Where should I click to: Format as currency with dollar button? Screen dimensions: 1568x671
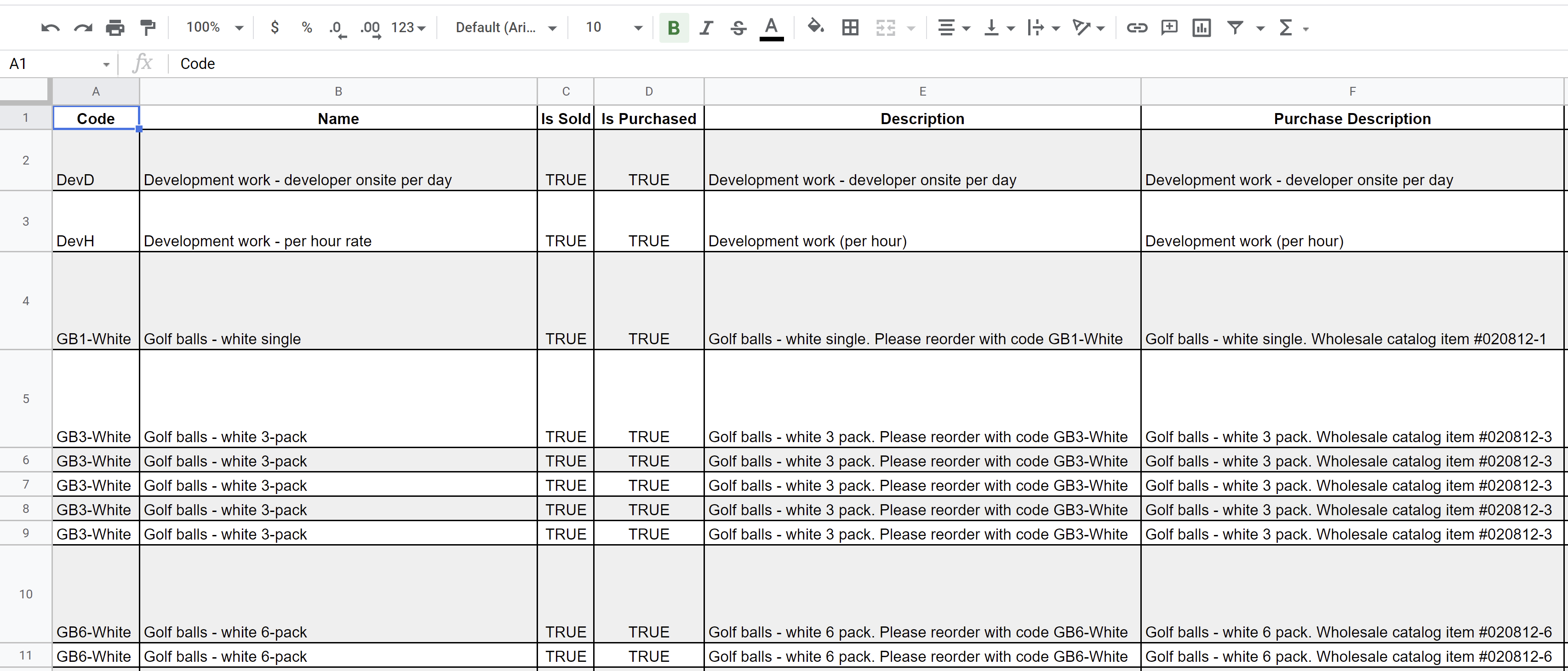275,28
